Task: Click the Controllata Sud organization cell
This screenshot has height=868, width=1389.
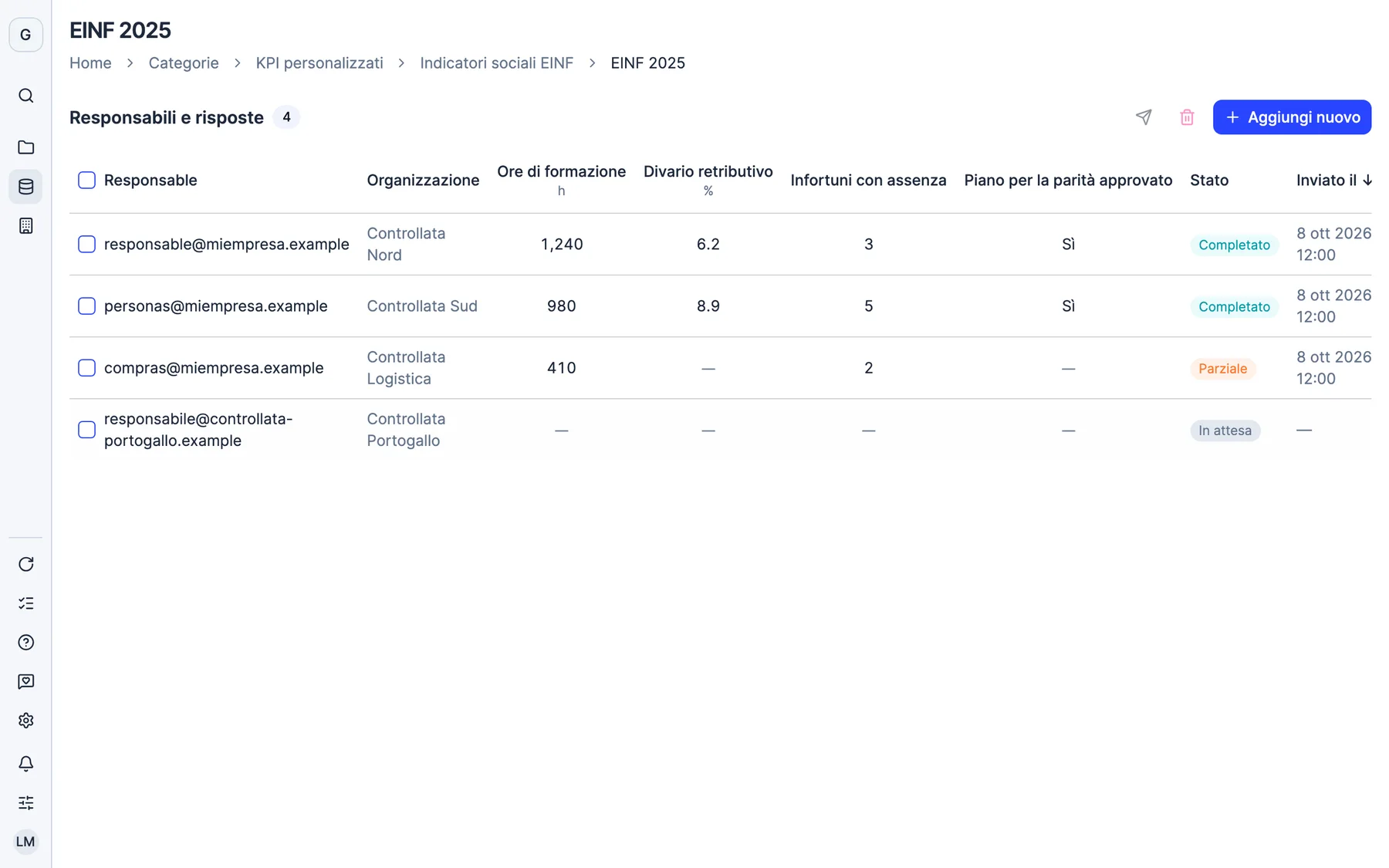Action: click(422, 306)
